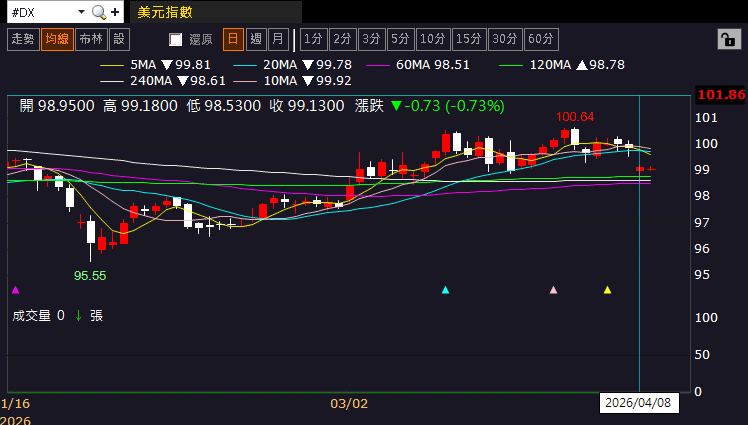Switch to 10分 minute interval
This screenshot has width=748, height=425.
point(433,39)
